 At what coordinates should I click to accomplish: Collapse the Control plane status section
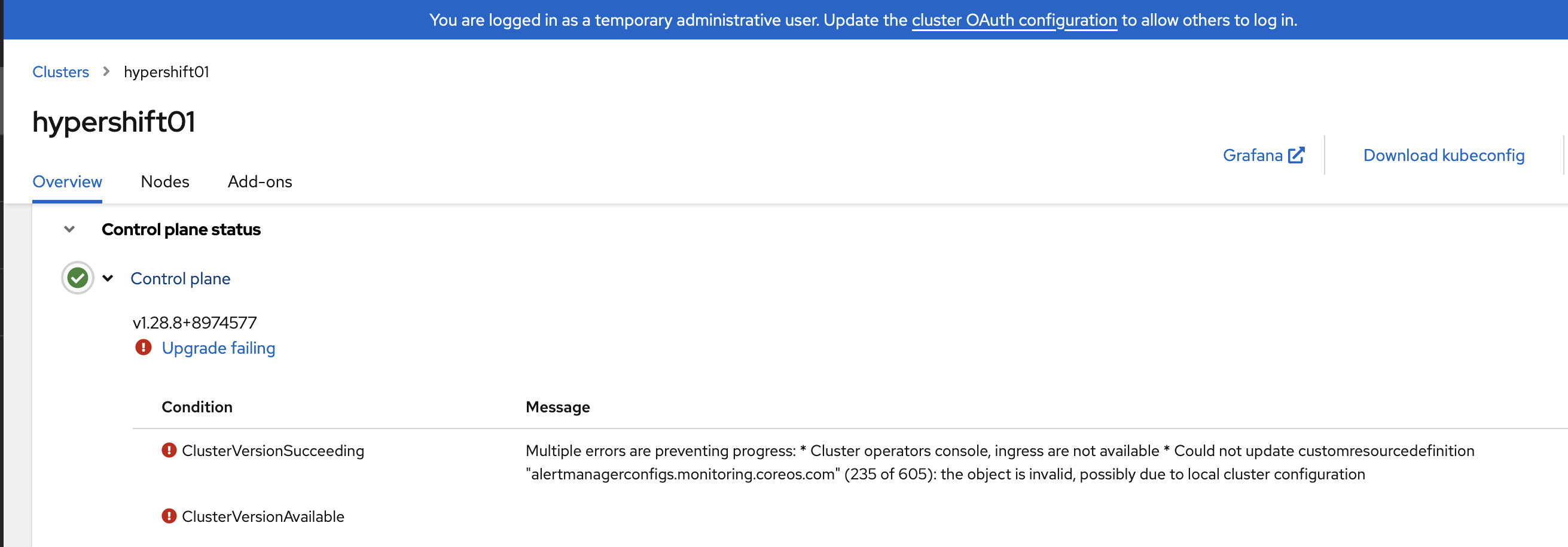coord(69,230)
